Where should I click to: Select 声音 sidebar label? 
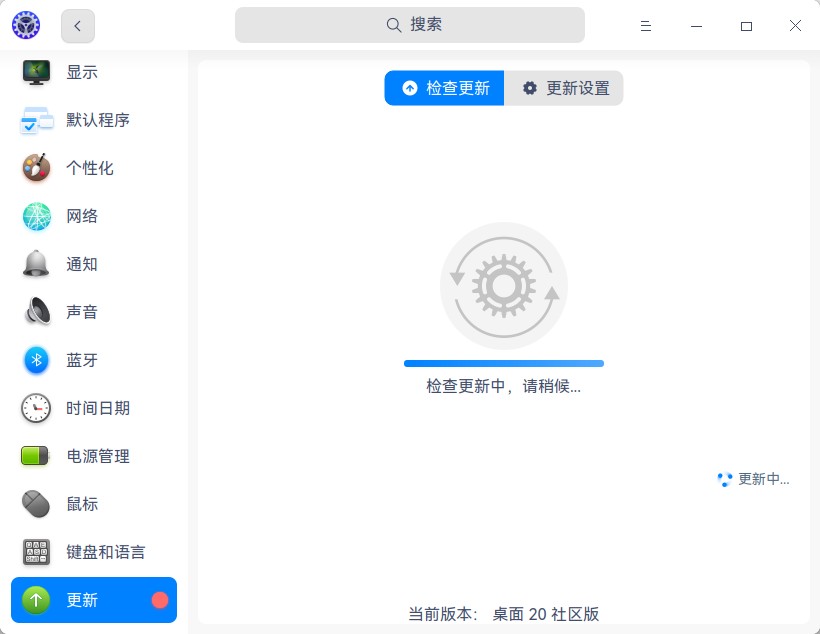[x=82, y=312]
